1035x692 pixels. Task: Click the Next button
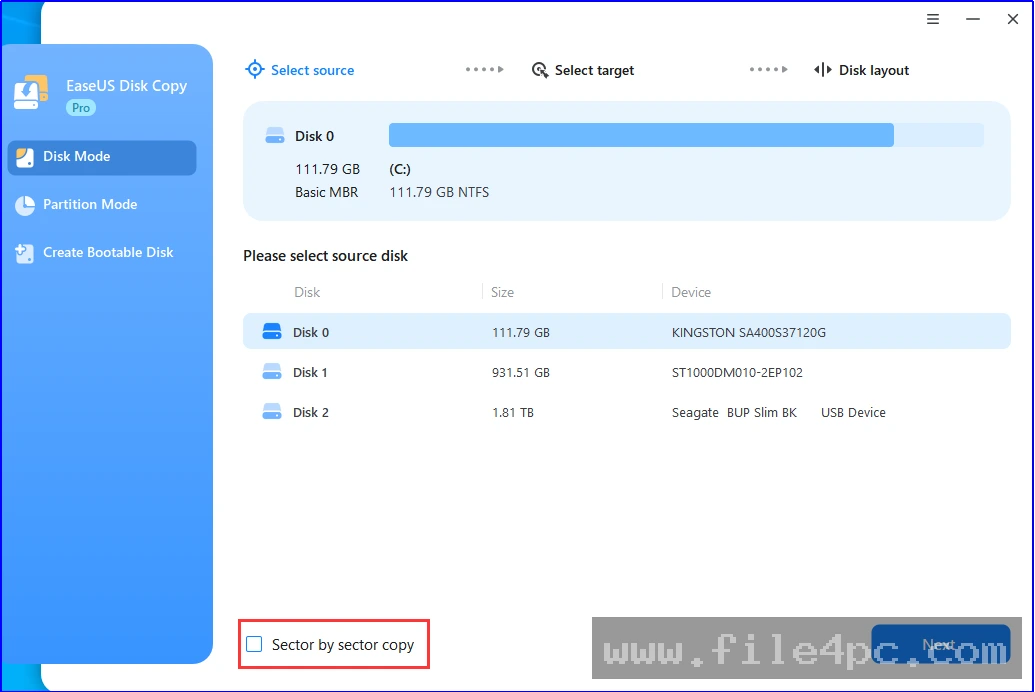941,644
